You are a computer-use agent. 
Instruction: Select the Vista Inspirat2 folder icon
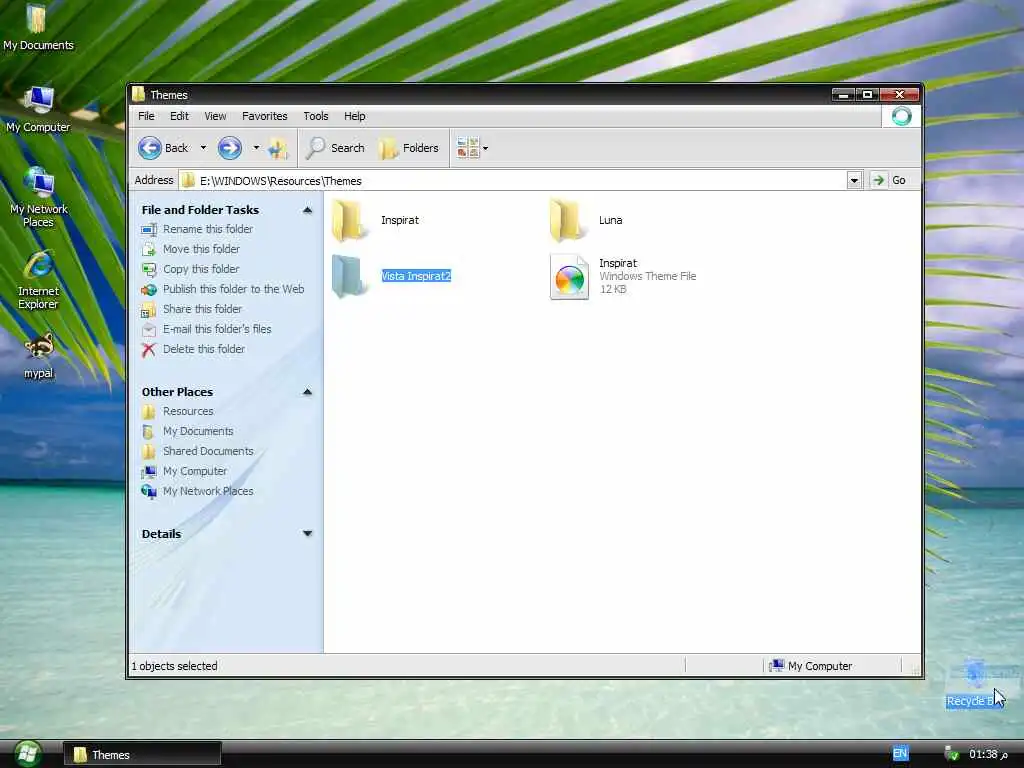tap(348, 276)
